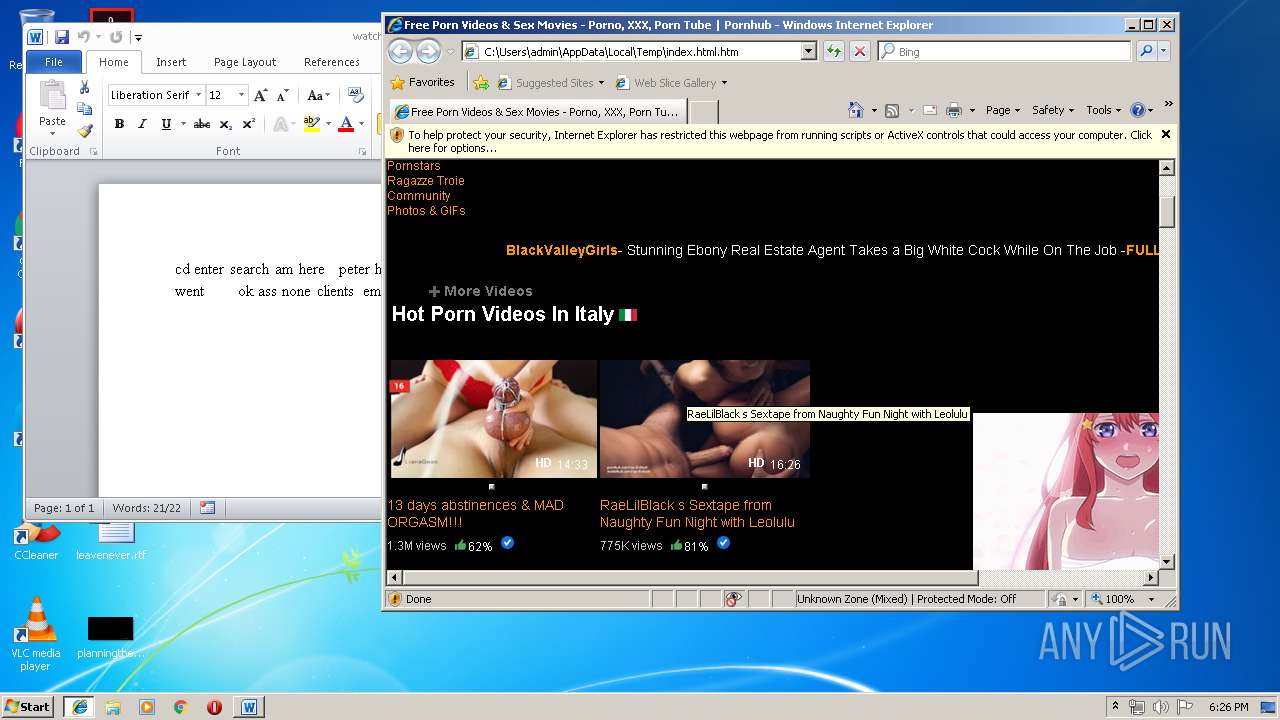This screenshot has width=1280, height=720.
Task: Switch to Page Layout tab in Word
Action: (x=245, y=62)
